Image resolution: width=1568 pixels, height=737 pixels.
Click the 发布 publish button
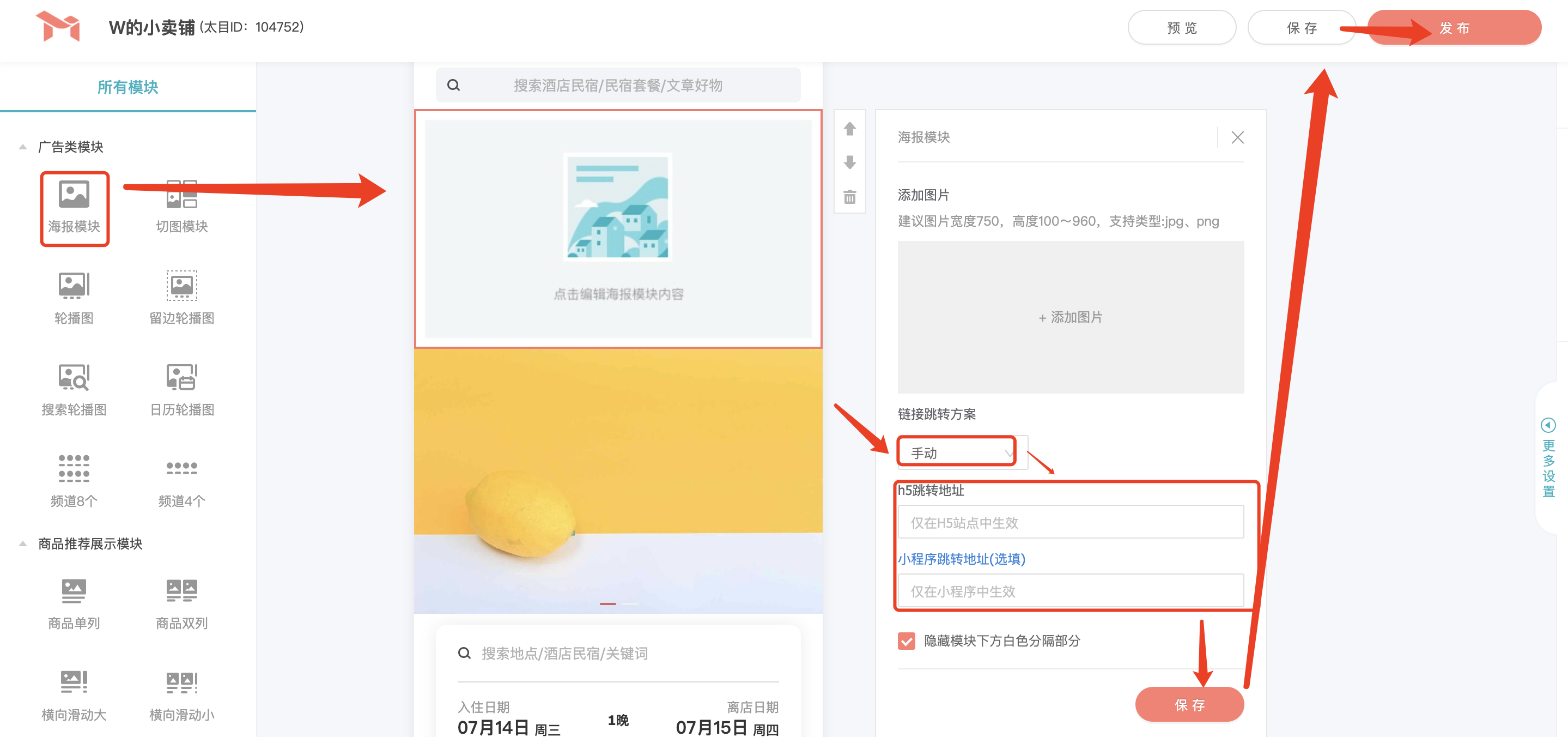tap(1454, 27)
